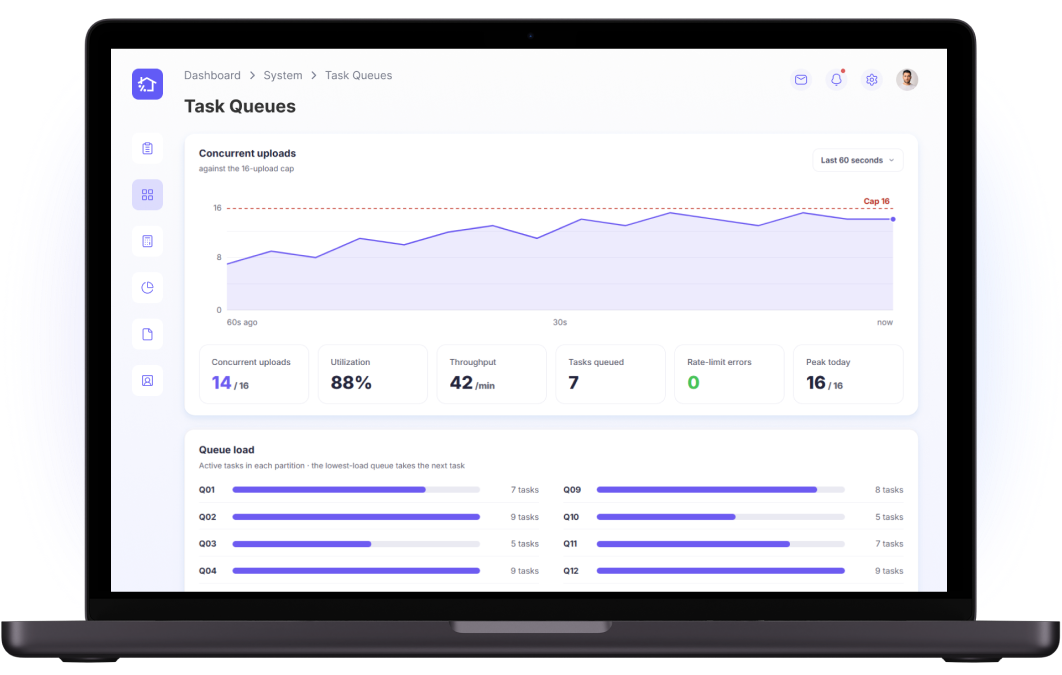Click the home logo icon
Viewport: 1062px width, 675px height.
[147, 84]
